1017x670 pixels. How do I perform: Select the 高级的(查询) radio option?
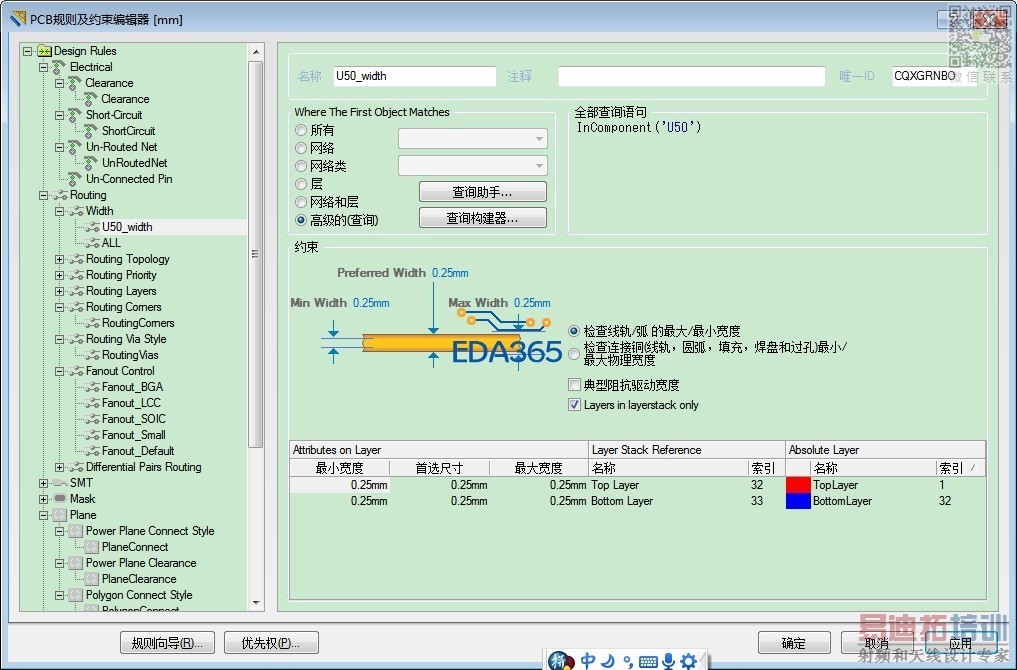(301, 221)
